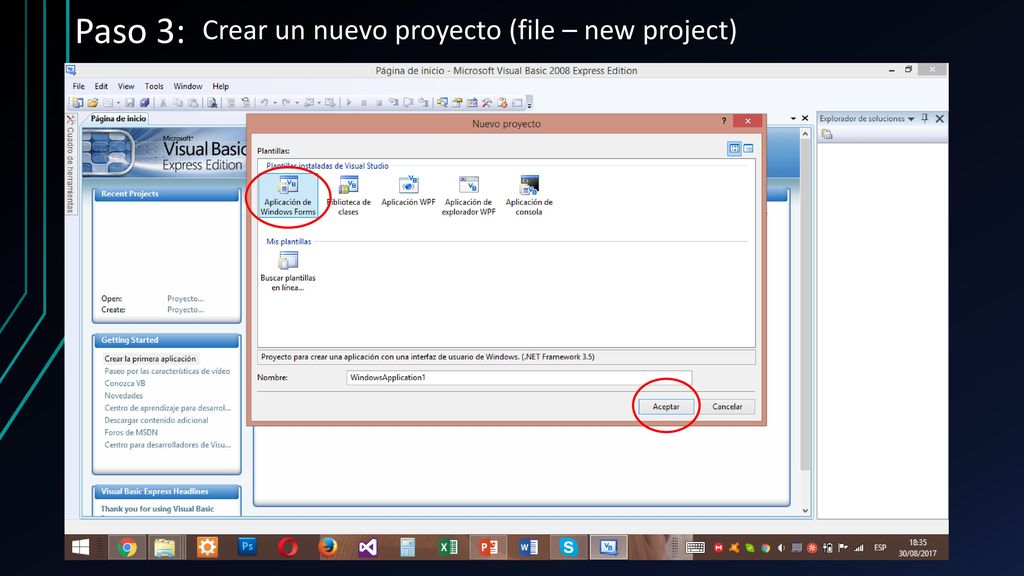Pick Aplicación de explorador WPF template
The height and width of the screenshot is (576, 1024).
(468, 195)
